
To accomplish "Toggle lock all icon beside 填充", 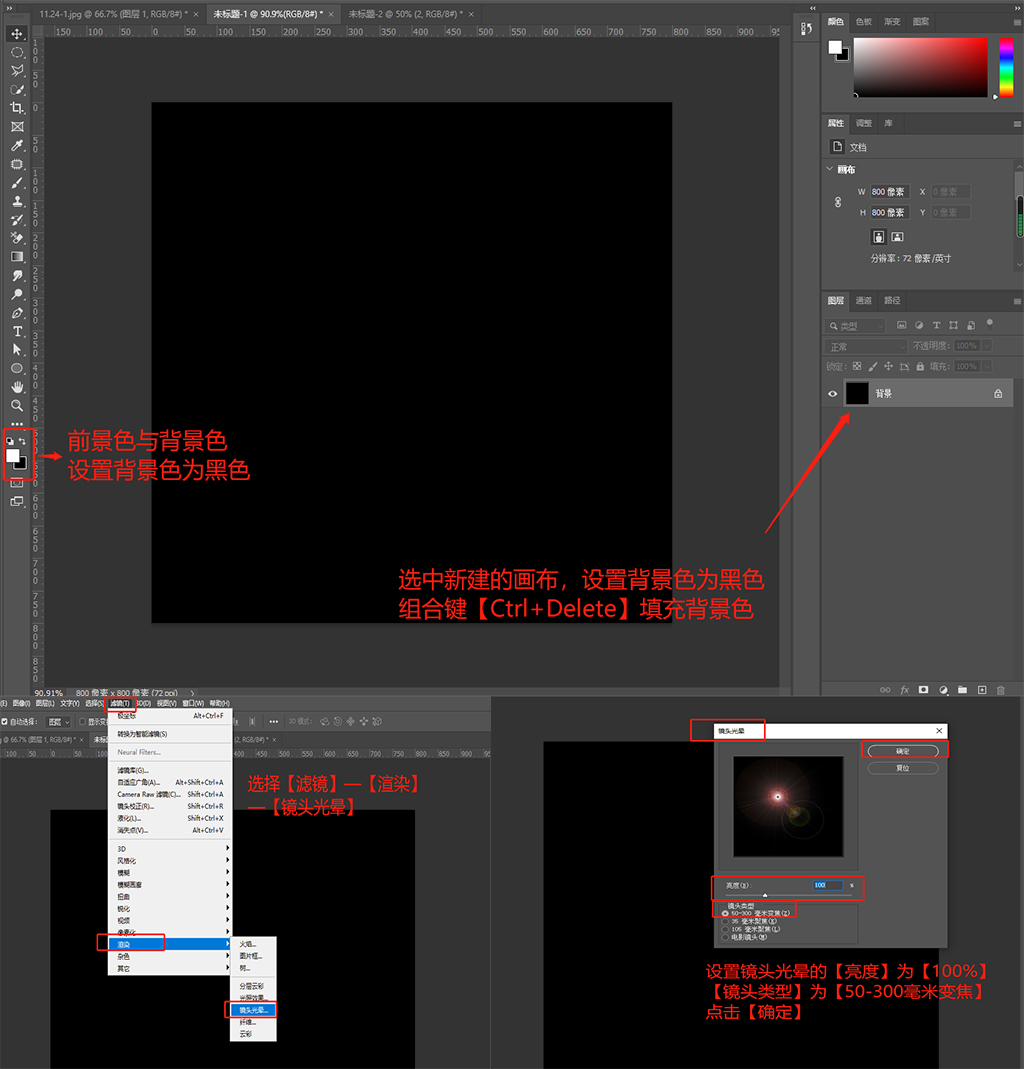I will click(920, 366).
